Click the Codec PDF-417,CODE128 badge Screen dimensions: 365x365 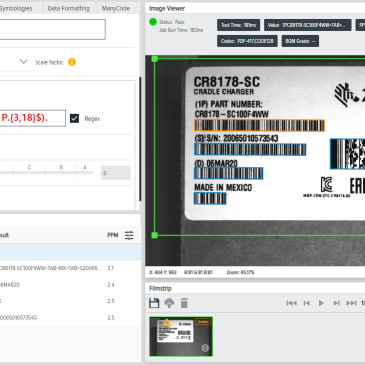247,41
